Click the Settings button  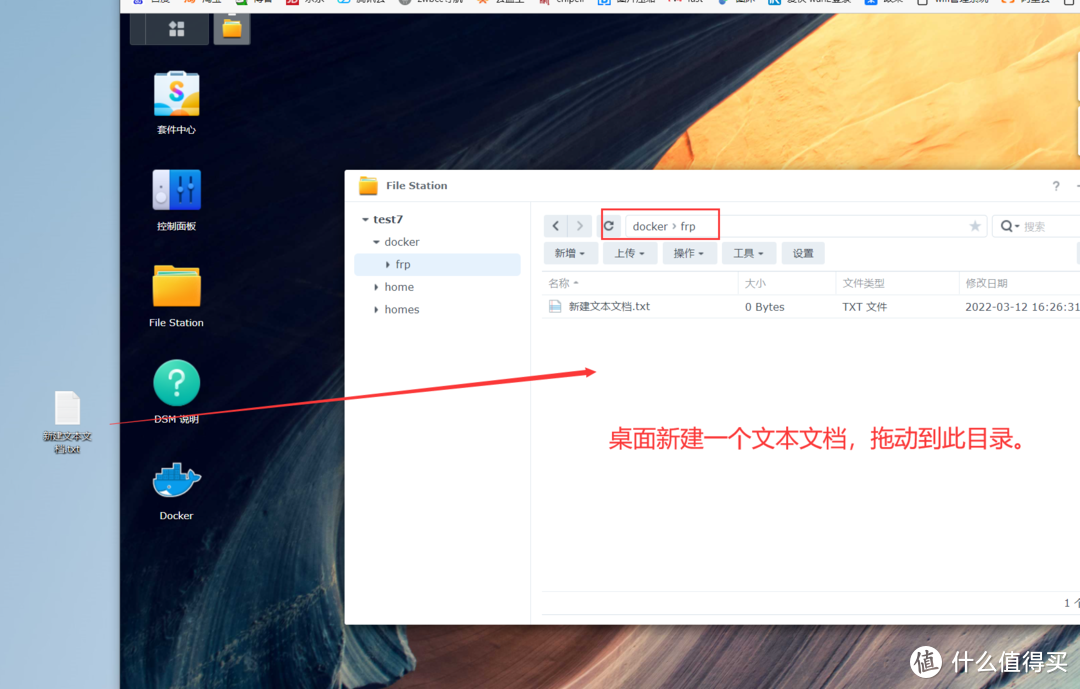point(803,253)
